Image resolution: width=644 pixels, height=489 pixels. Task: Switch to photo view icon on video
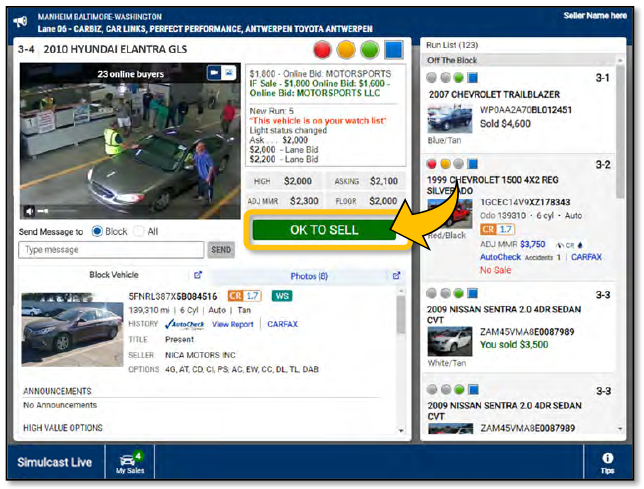(x=229, y=73)
